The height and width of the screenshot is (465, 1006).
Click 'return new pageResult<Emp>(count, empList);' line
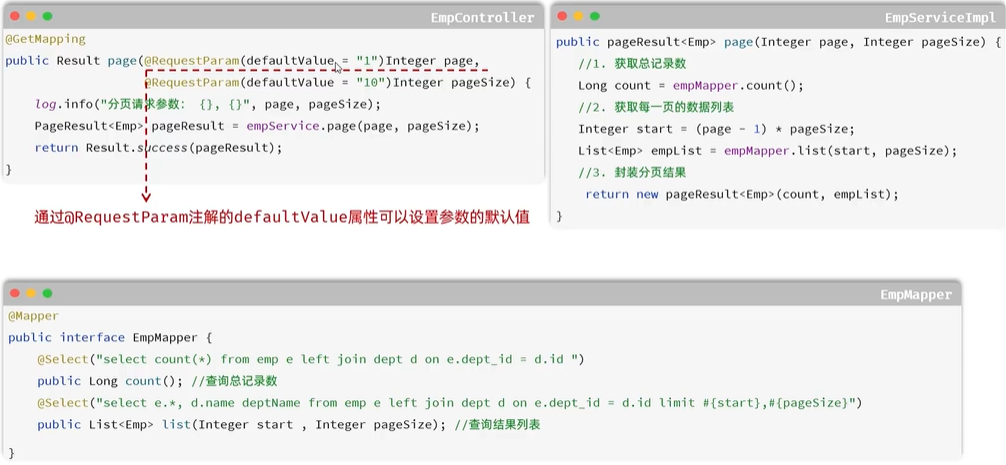click(742, 195)
